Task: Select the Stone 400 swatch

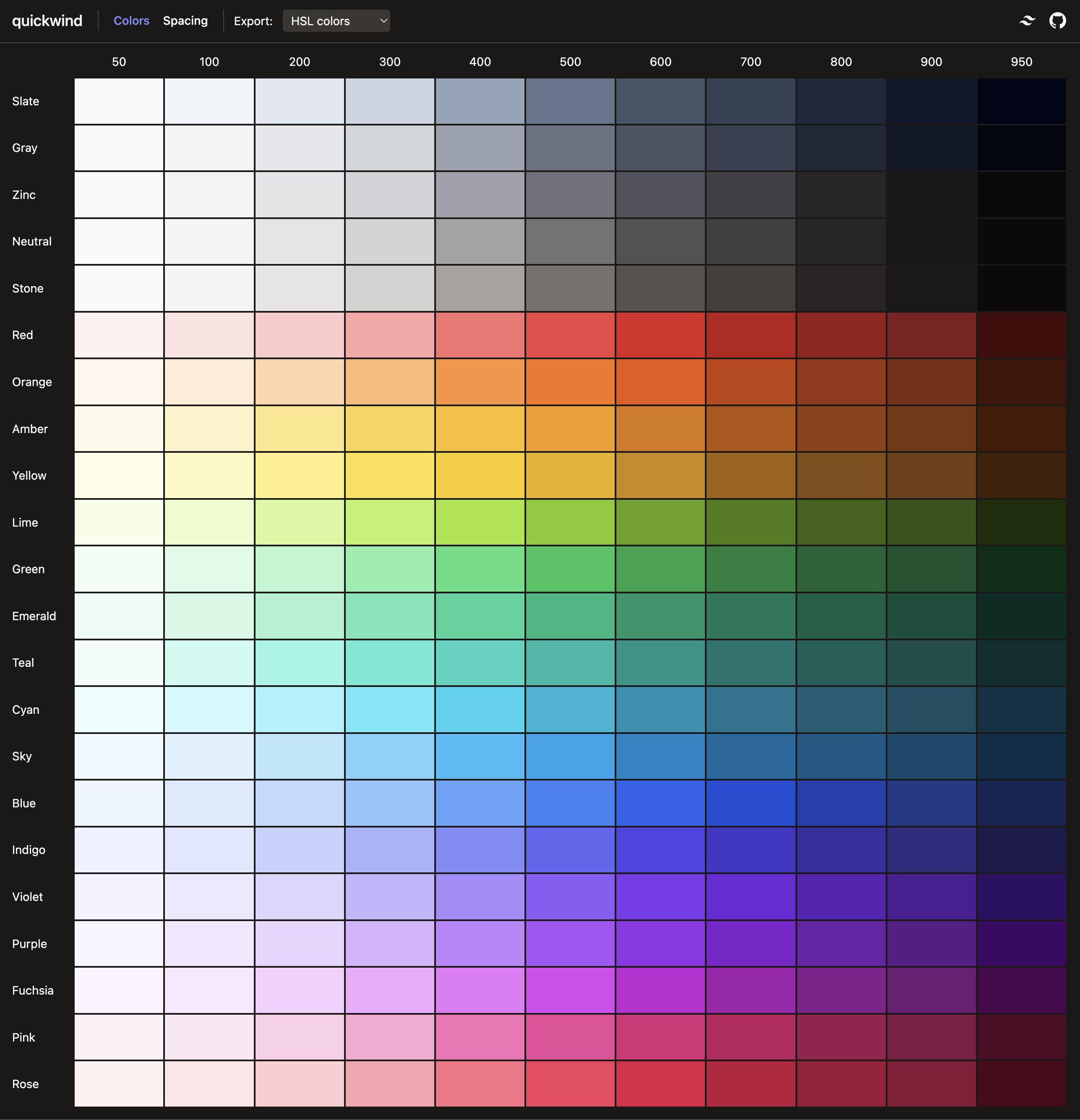Action: point(480,288)
